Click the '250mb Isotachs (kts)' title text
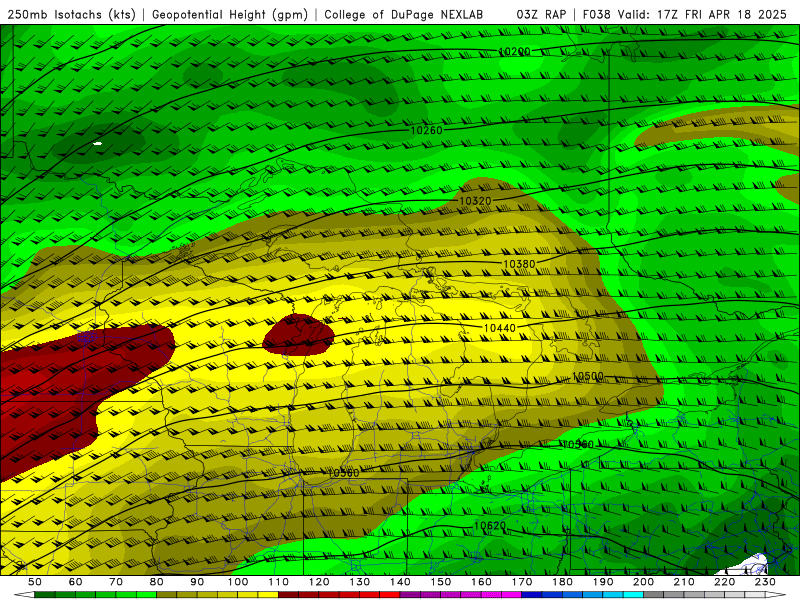Screen dimensions: 800x600 [71, 15]
